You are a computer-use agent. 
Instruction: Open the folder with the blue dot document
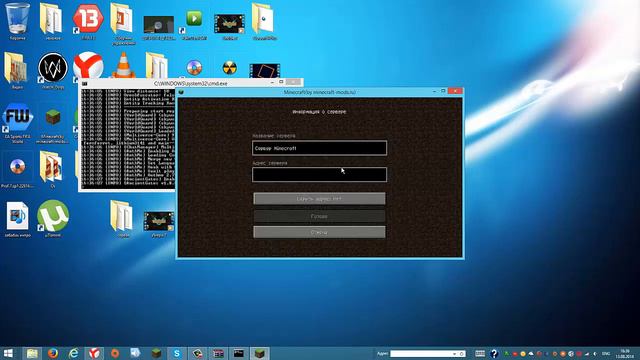(264, 20)
